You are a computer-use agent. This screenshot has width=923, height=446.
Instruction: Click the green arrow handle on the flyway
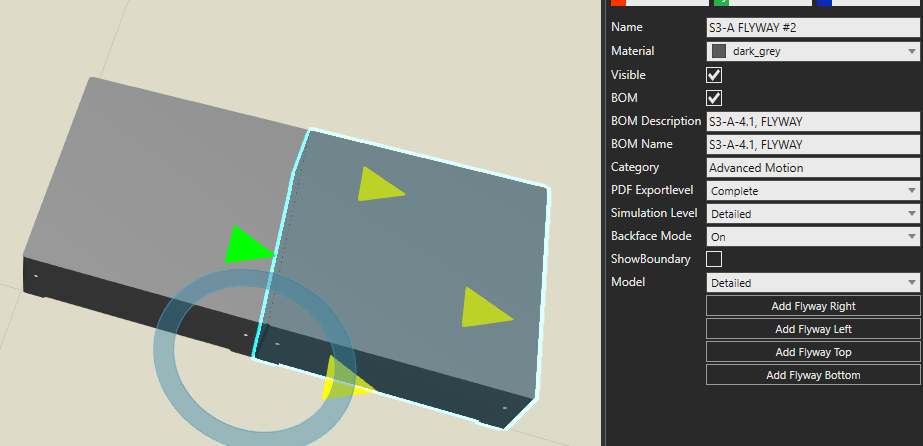point(245,246)
